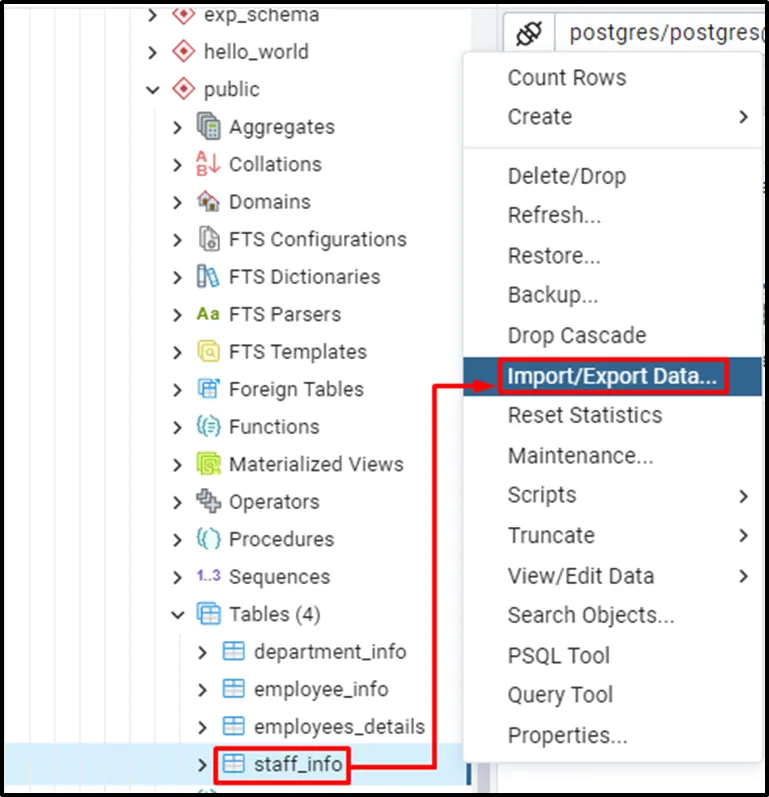769x797 pixels.
Task: Select Count Rows menu entry
Action: click(x=567, y=78)
